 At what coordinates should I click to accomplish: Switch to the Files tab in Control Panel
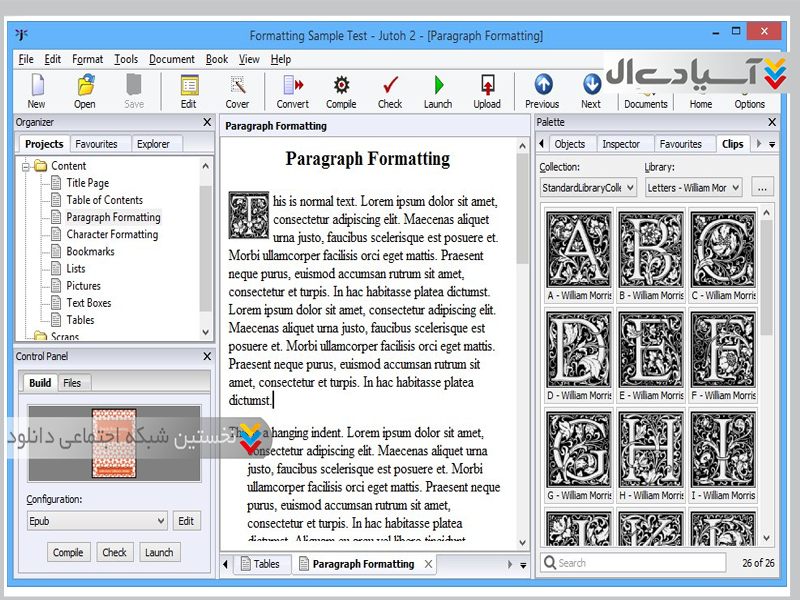click(72, 383)
